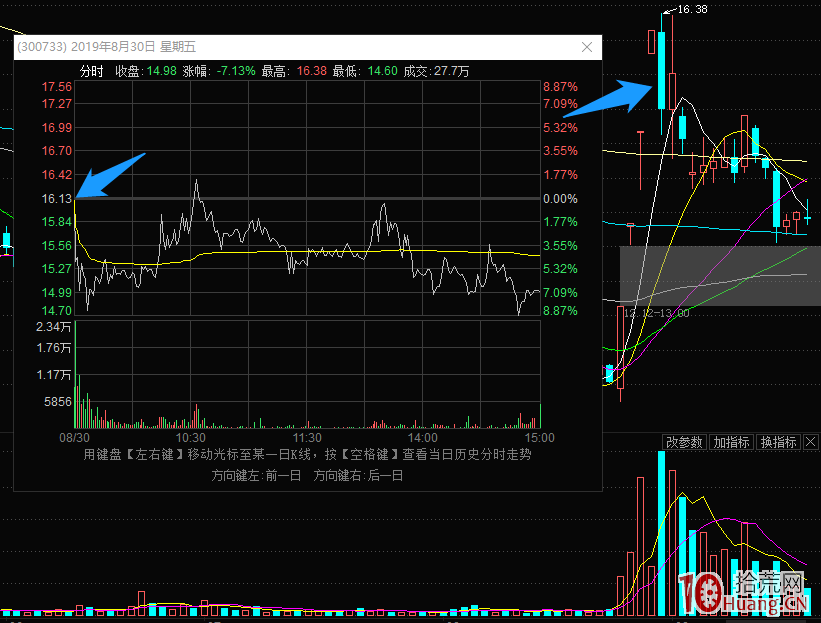Image resolution: width=821 pixels, height=623 pixels.
Task: Click the 最低 value 14.60
Action: click(x=382, y=71)
